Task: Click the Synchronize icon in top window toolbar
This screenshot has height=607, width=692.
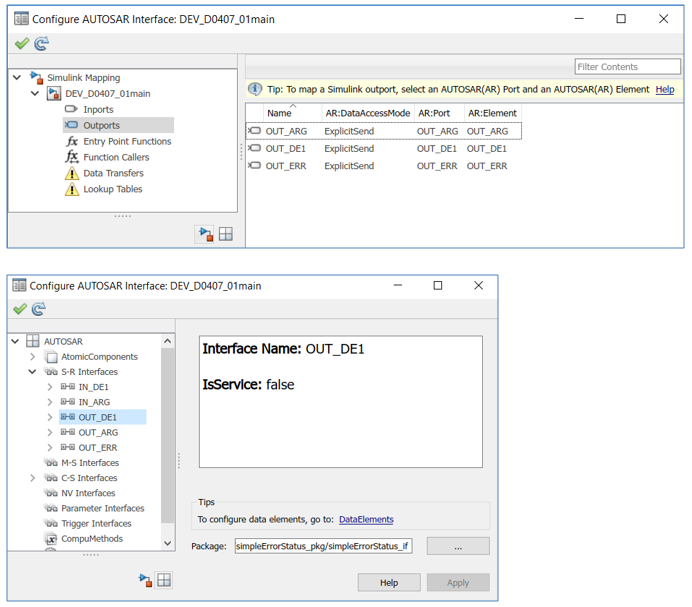Action: (x=41, y=43)
